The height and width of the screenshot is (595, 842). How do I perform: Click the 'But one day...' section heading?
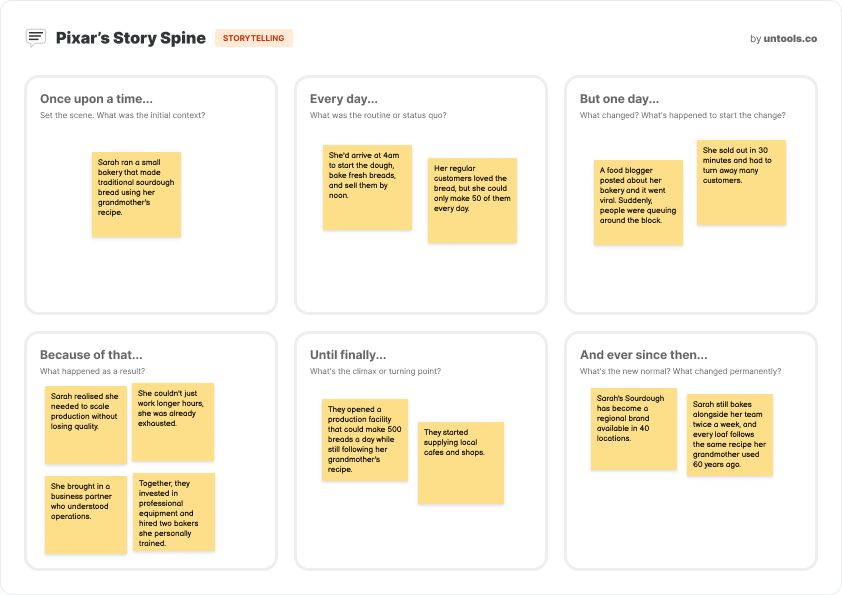(619, 99)
